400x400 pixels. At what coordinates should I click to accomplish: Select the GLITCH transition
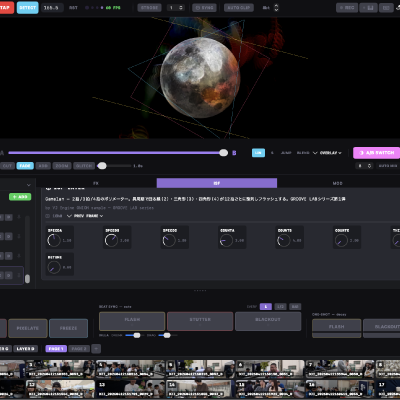tap(84, 166)
